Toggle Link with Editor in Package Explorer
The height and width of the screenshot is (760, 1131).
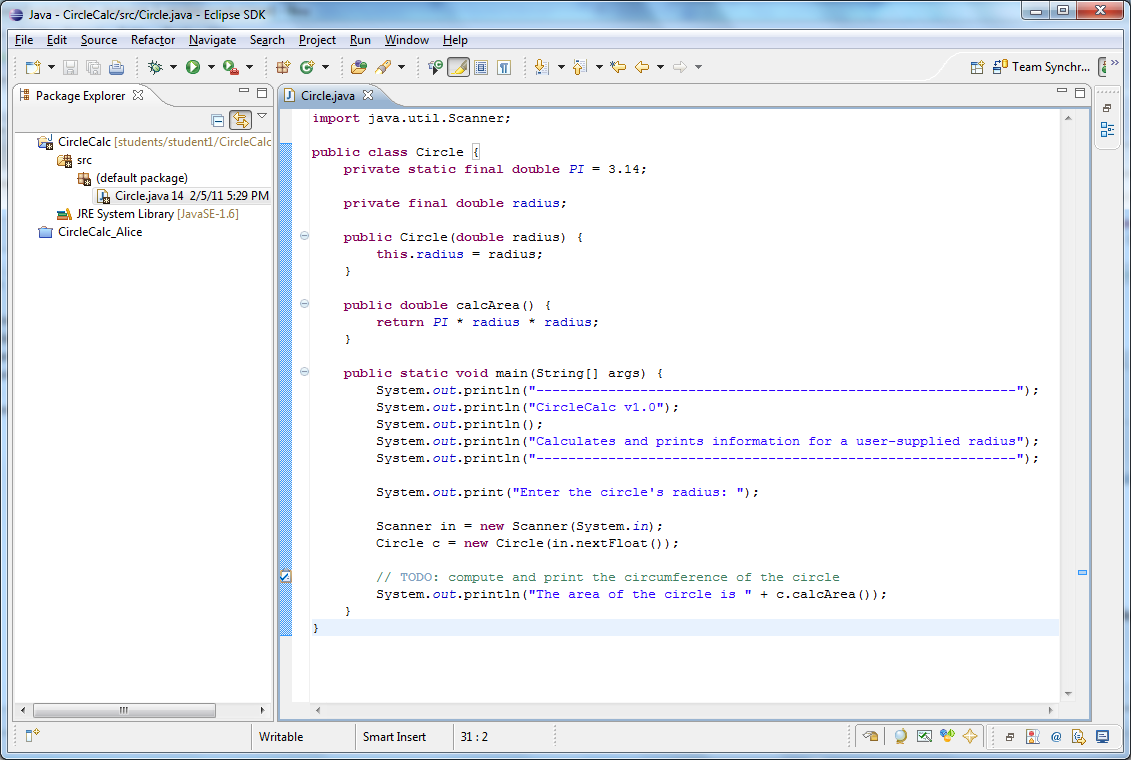[240, 120]
